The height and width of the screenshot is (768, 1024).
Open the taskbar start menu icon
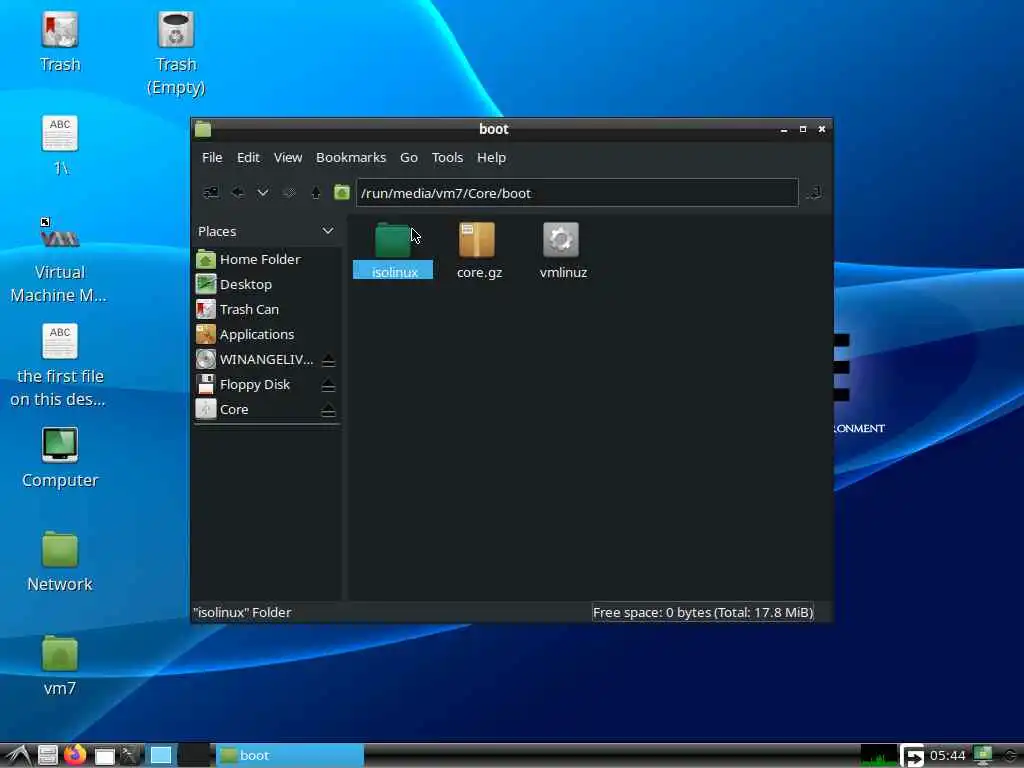pyautogui.click(x=18, y=756)
